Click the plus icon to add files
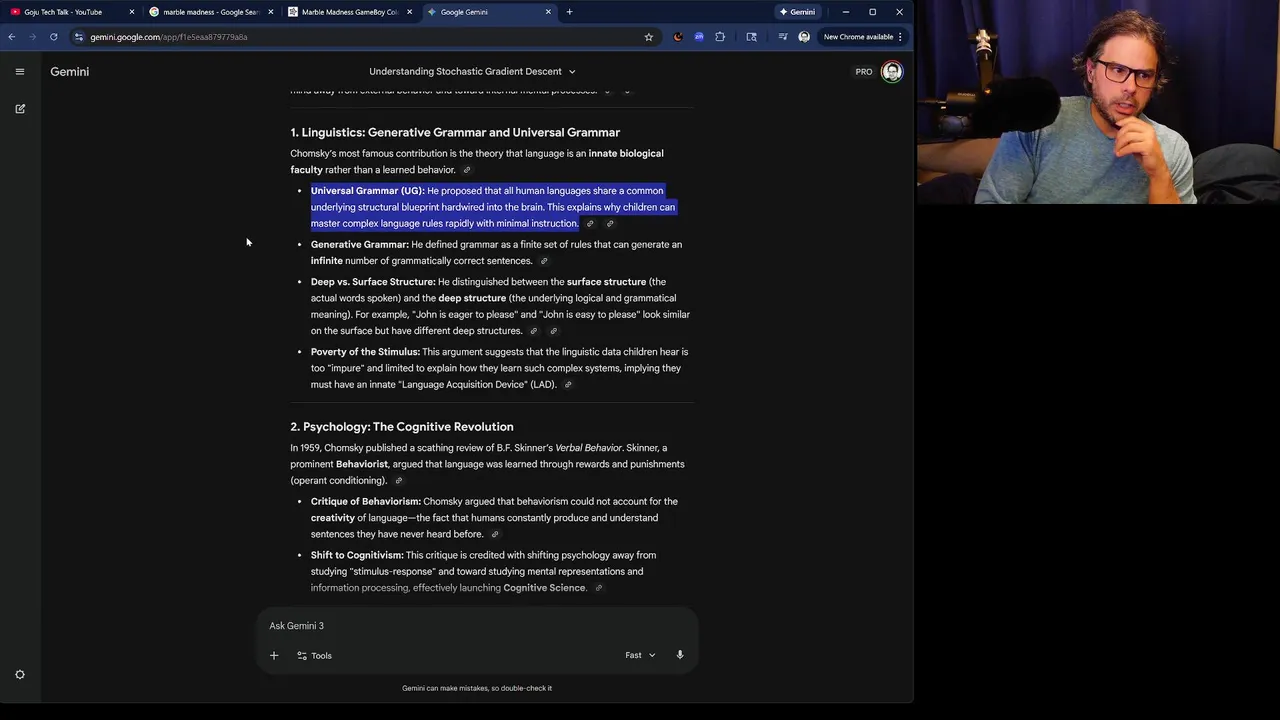Image resolution: width=1280 pixels, height=720 pixels. [274, 655]
